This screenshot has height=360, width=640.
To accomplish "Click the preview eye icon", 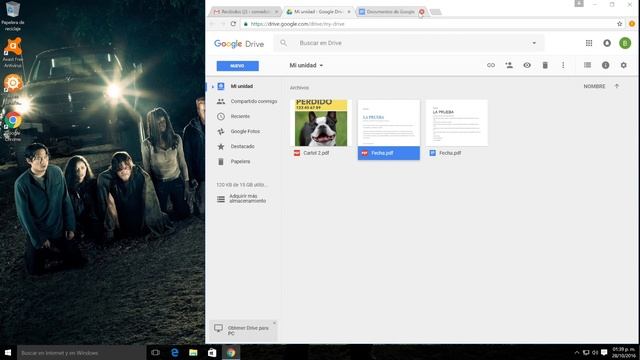I will coord(527,65).
